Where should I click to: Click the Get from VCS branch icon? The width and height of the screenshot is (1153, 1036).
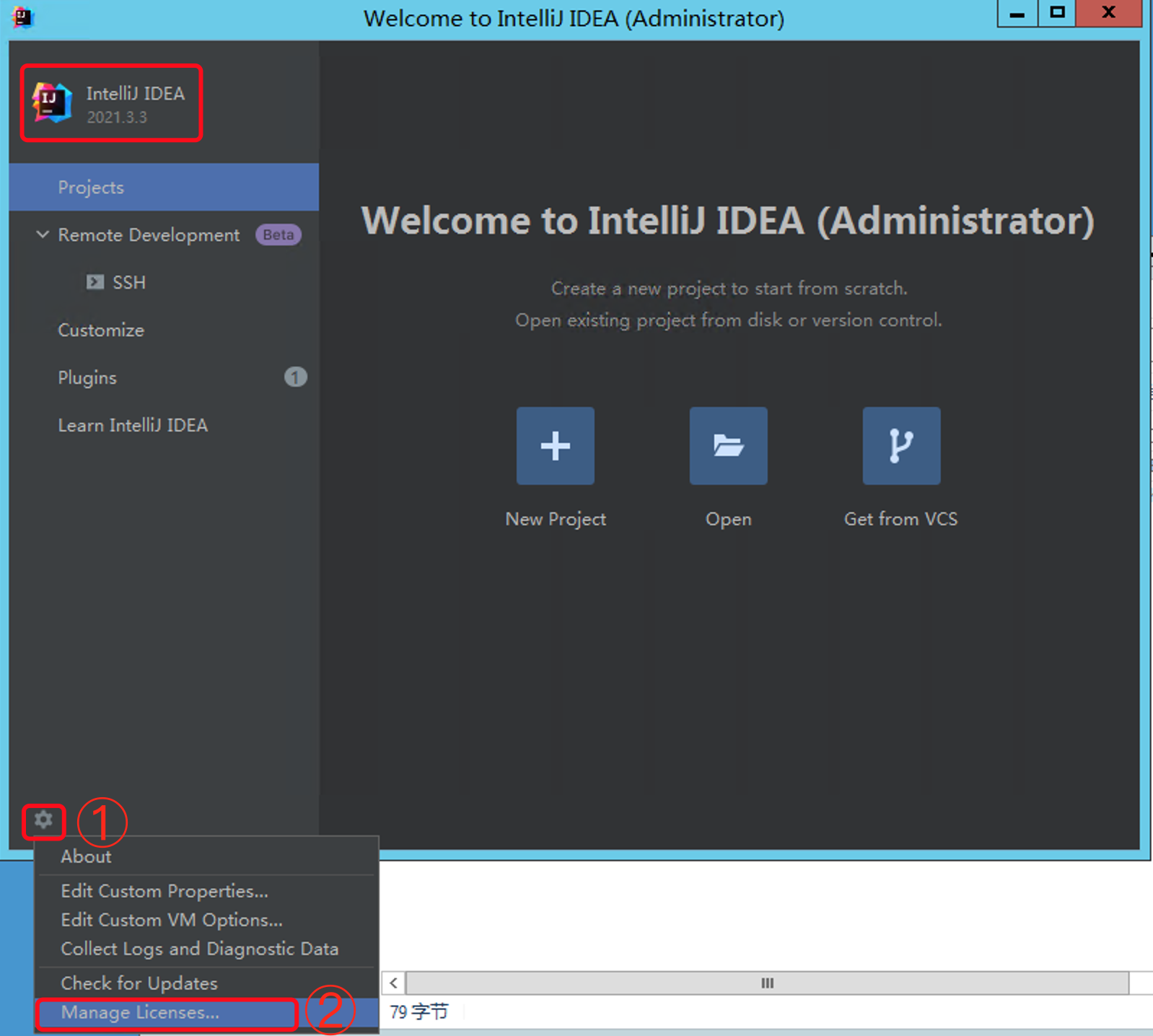(901, 445)
